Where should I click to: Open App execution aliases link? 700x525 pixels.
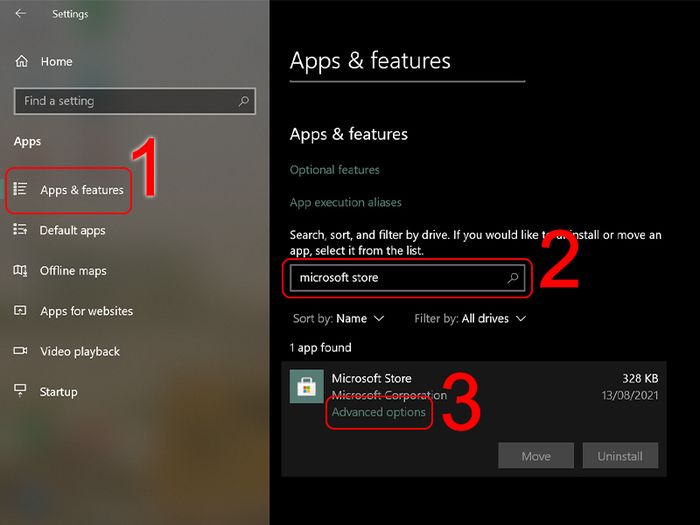[x=346, y=203]
